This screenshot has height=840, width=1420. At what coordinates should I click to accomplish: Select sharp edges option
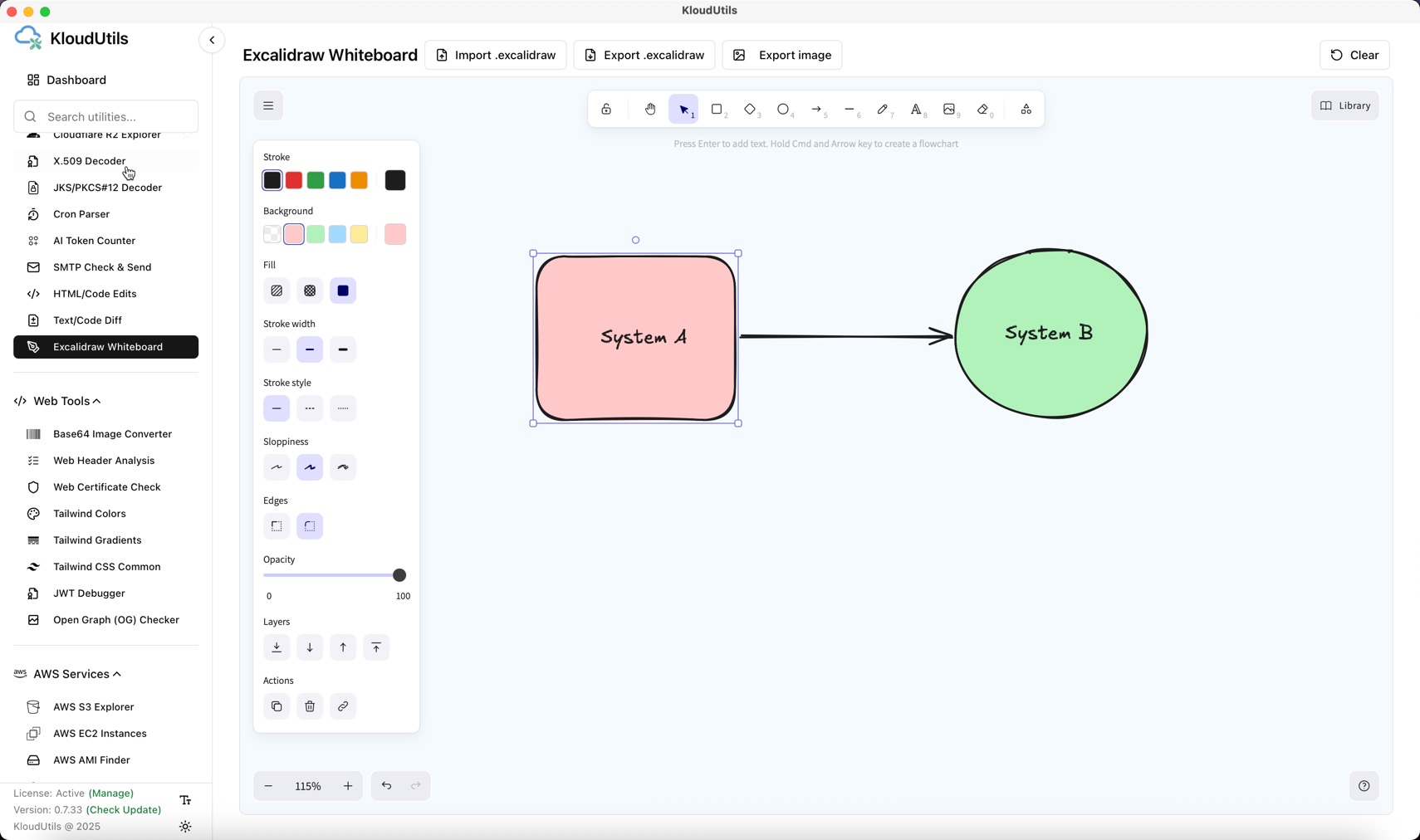[x=277, y=526]
